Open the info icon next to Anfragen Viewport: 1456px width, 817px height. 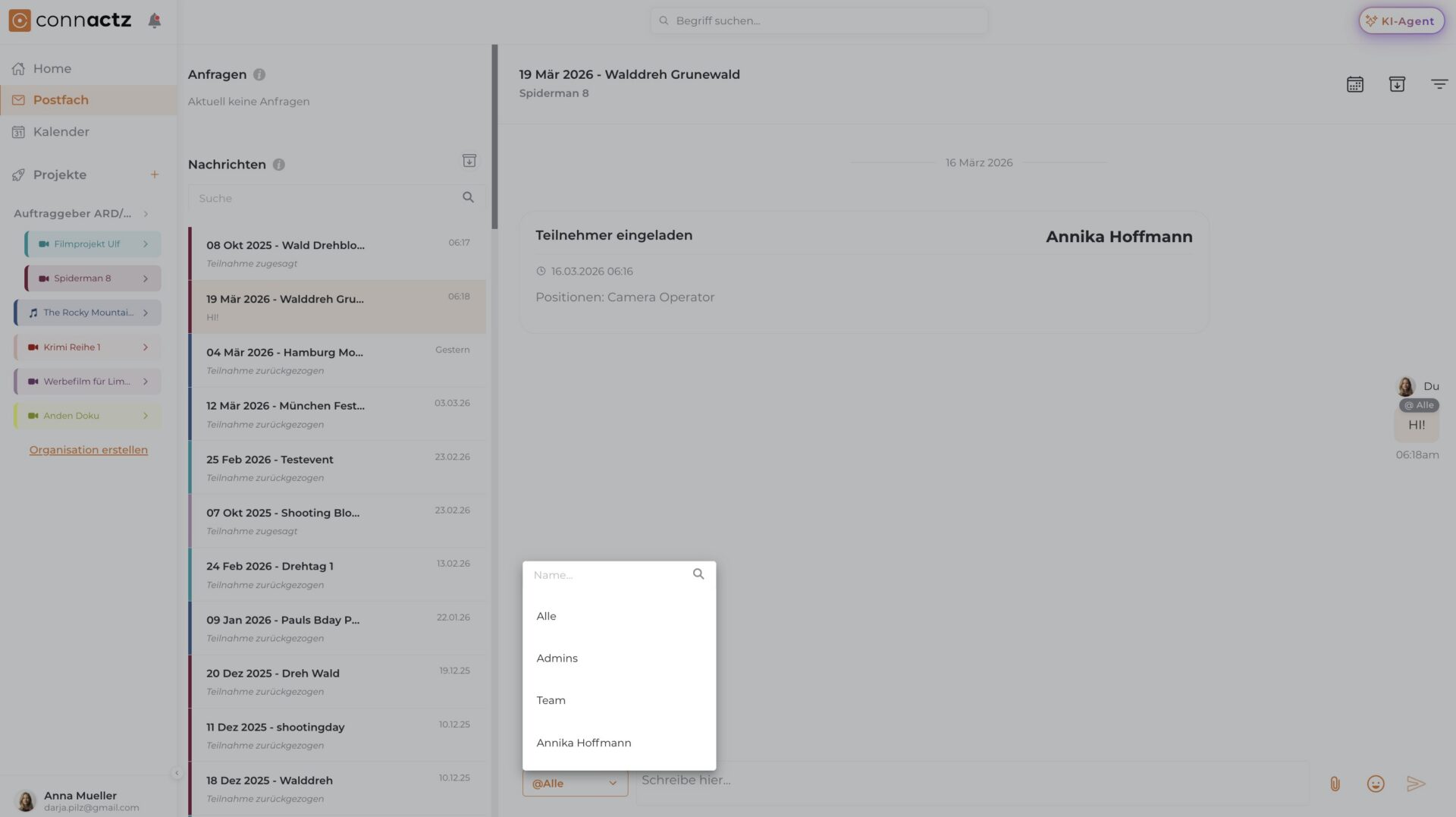pos(259,74)
